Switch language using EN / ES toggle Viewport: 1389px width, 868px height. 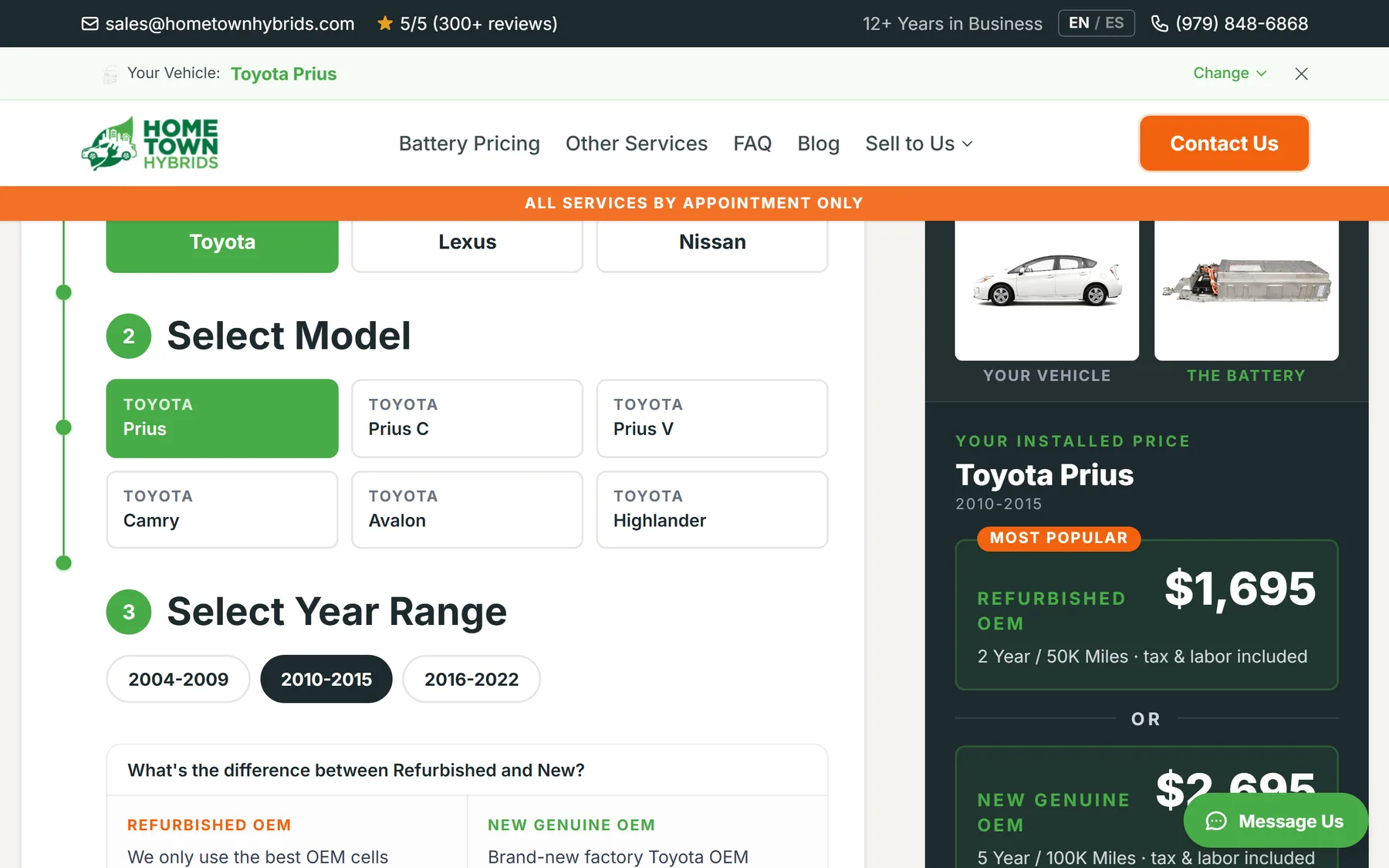[x=1096, y=23]
